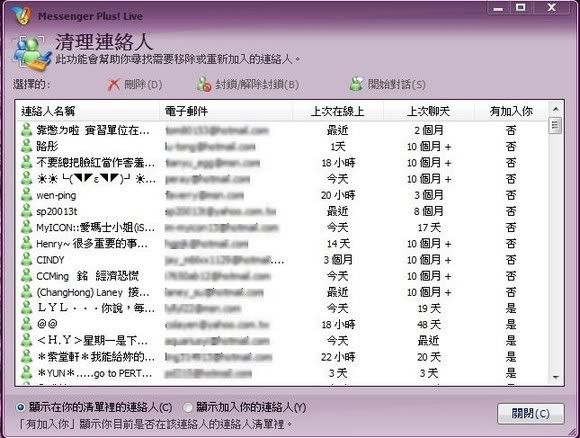580x438 pixels.
Task: Click the contact icon next to CINDY
Action: [26, 259]
